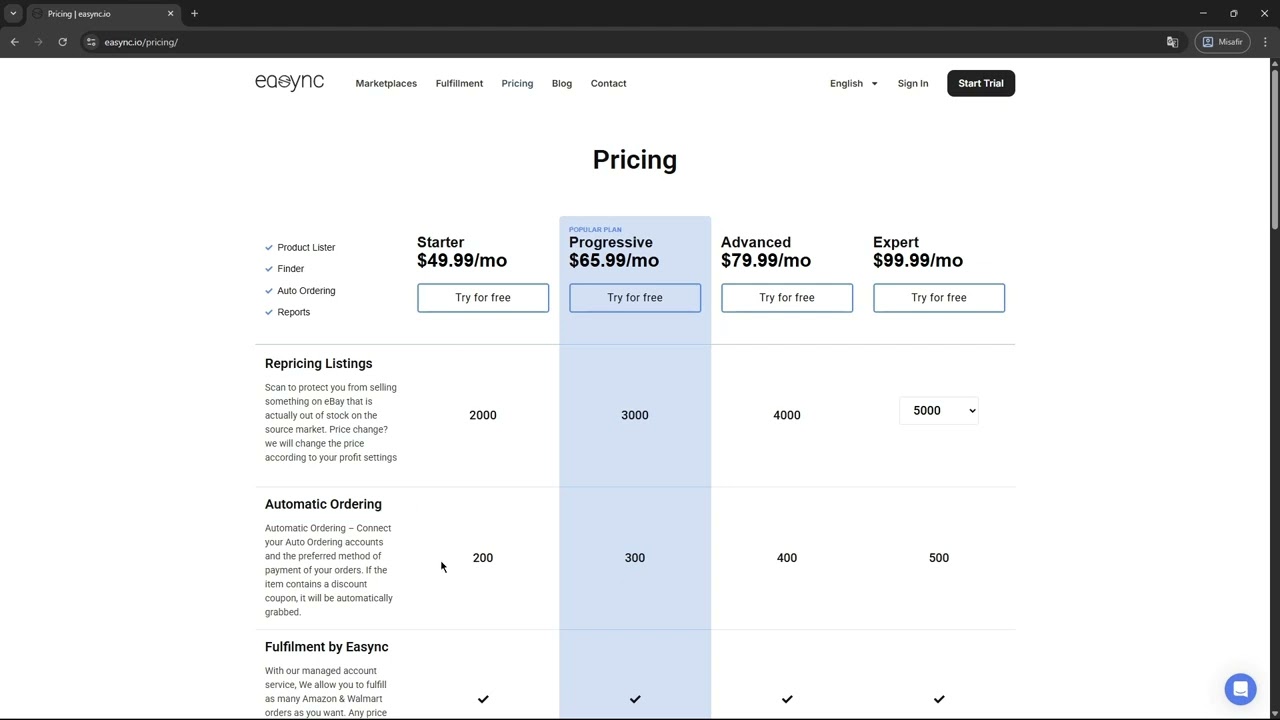Click the easync logo
1280x720 pixels.
coord(289,82)
